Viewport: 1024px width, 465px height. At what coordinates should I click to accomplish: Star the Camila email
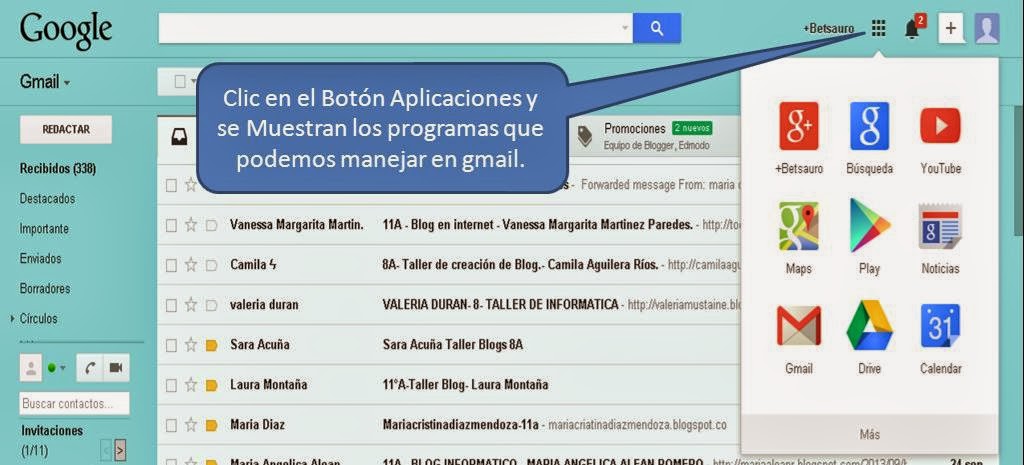pos(191,265)
